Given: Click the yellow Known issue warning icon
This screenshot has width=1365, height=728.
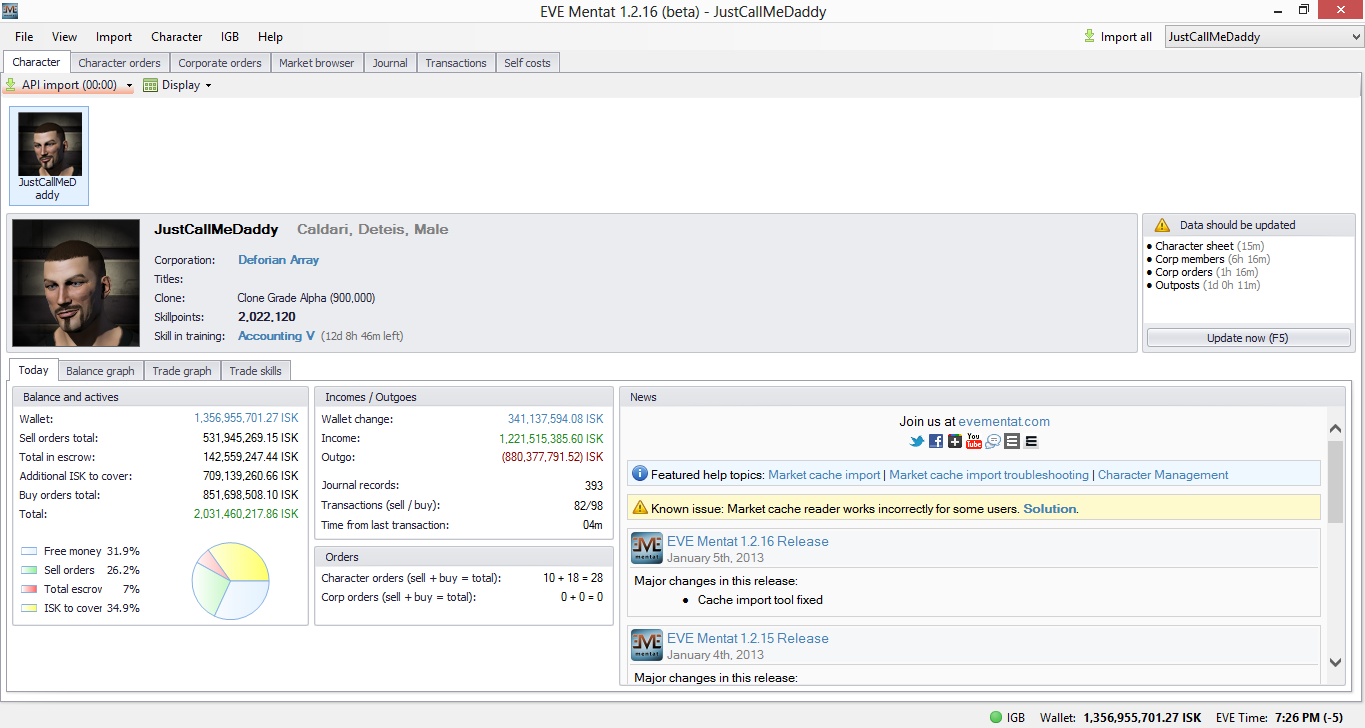Looking at the screenshot, I should click(640, 508).
